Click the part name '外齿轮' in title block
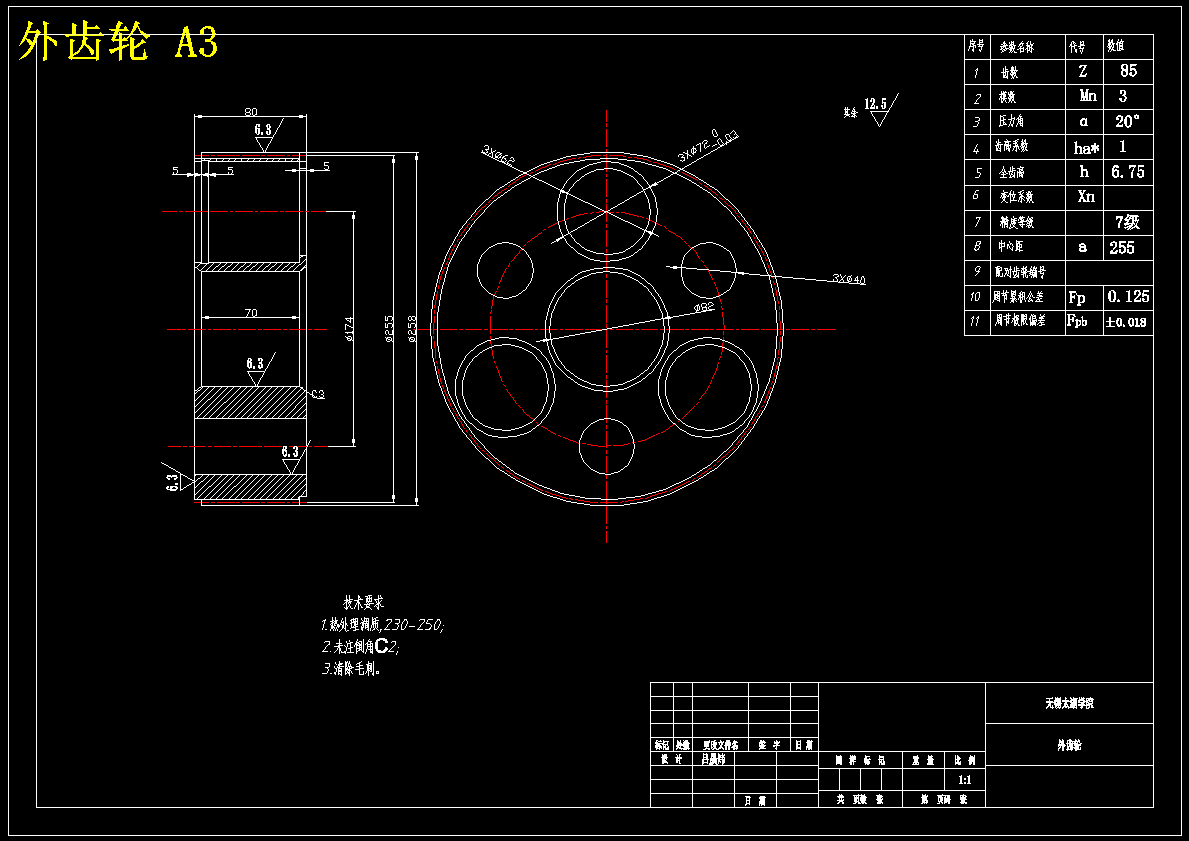The image size is (1189, 841). coord(1069,745)
